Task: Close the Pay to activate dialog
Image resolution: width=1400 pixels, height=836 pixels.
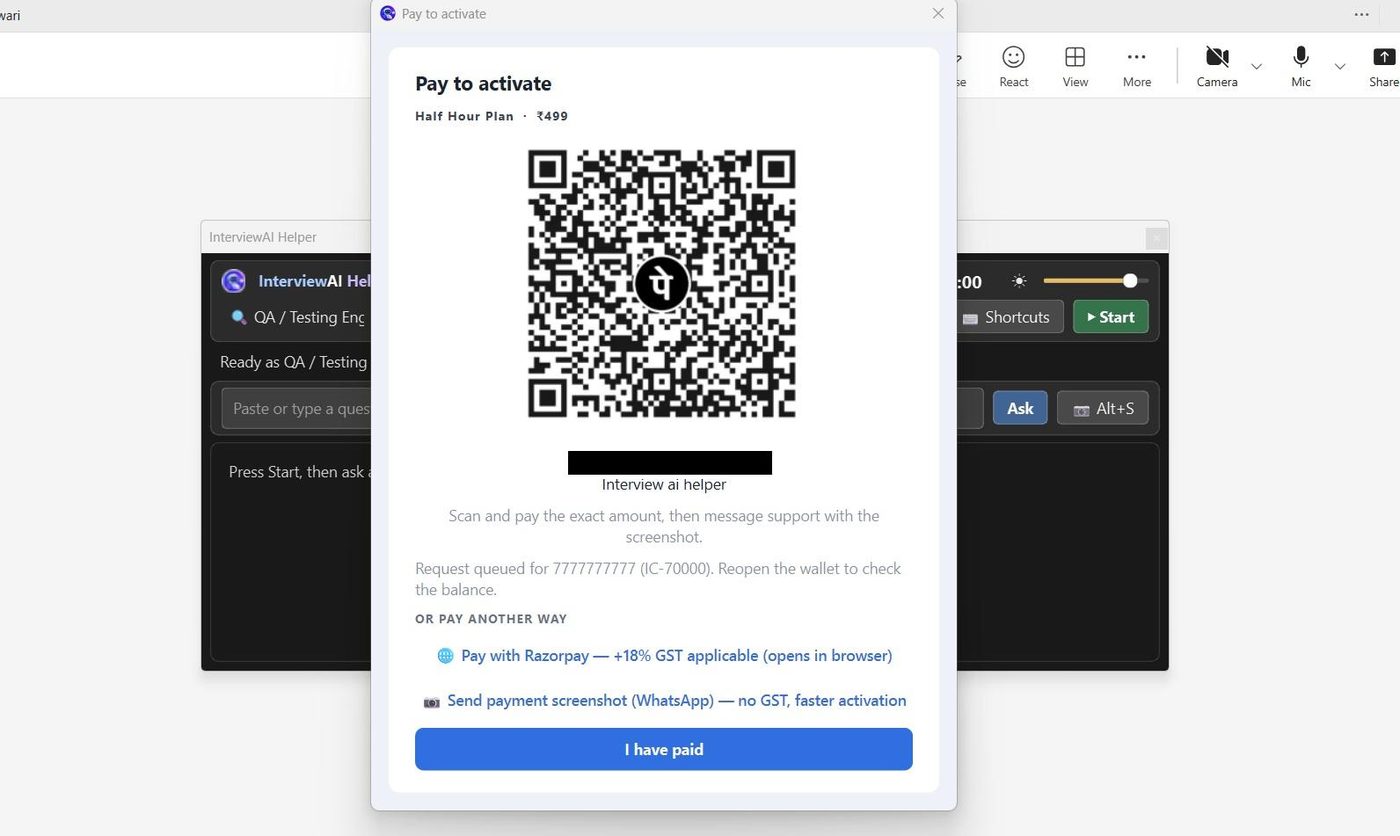Action: click(937, 14)
